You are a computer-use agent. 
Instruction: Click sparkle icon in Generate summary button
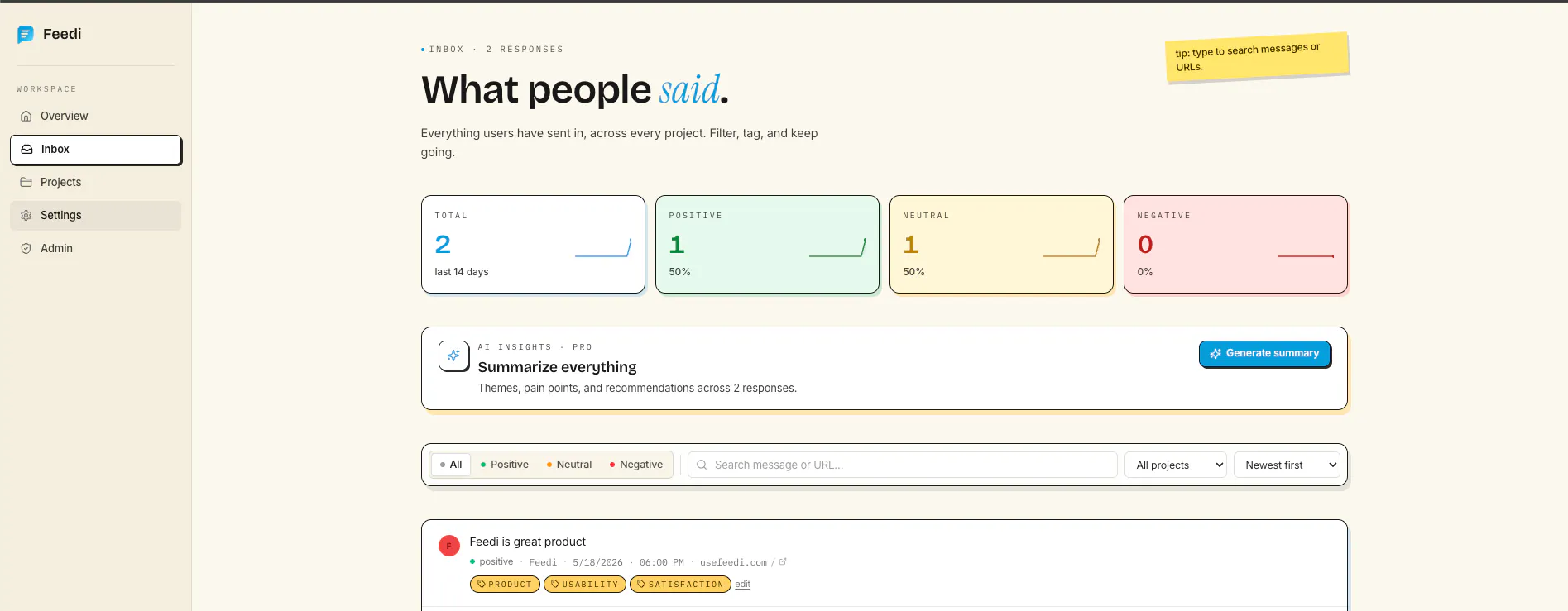tap(1216, 354)
